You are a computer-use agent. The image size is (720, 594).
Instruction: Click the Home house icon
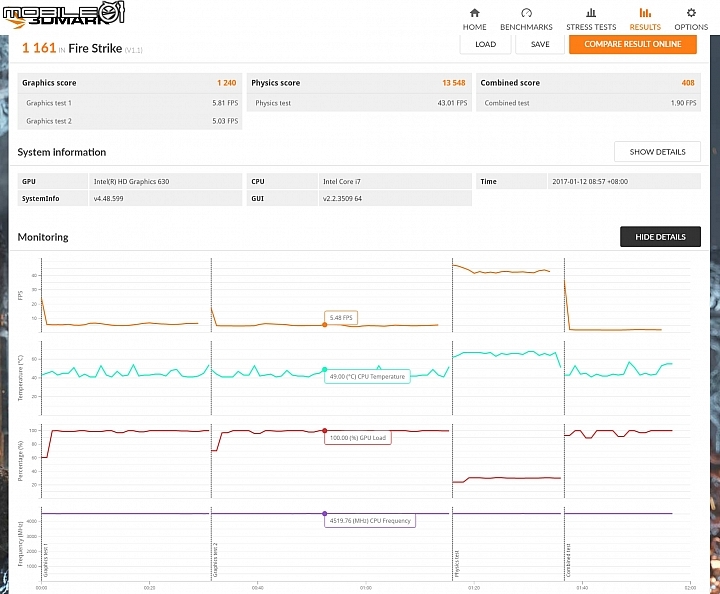tap(475, 12)
